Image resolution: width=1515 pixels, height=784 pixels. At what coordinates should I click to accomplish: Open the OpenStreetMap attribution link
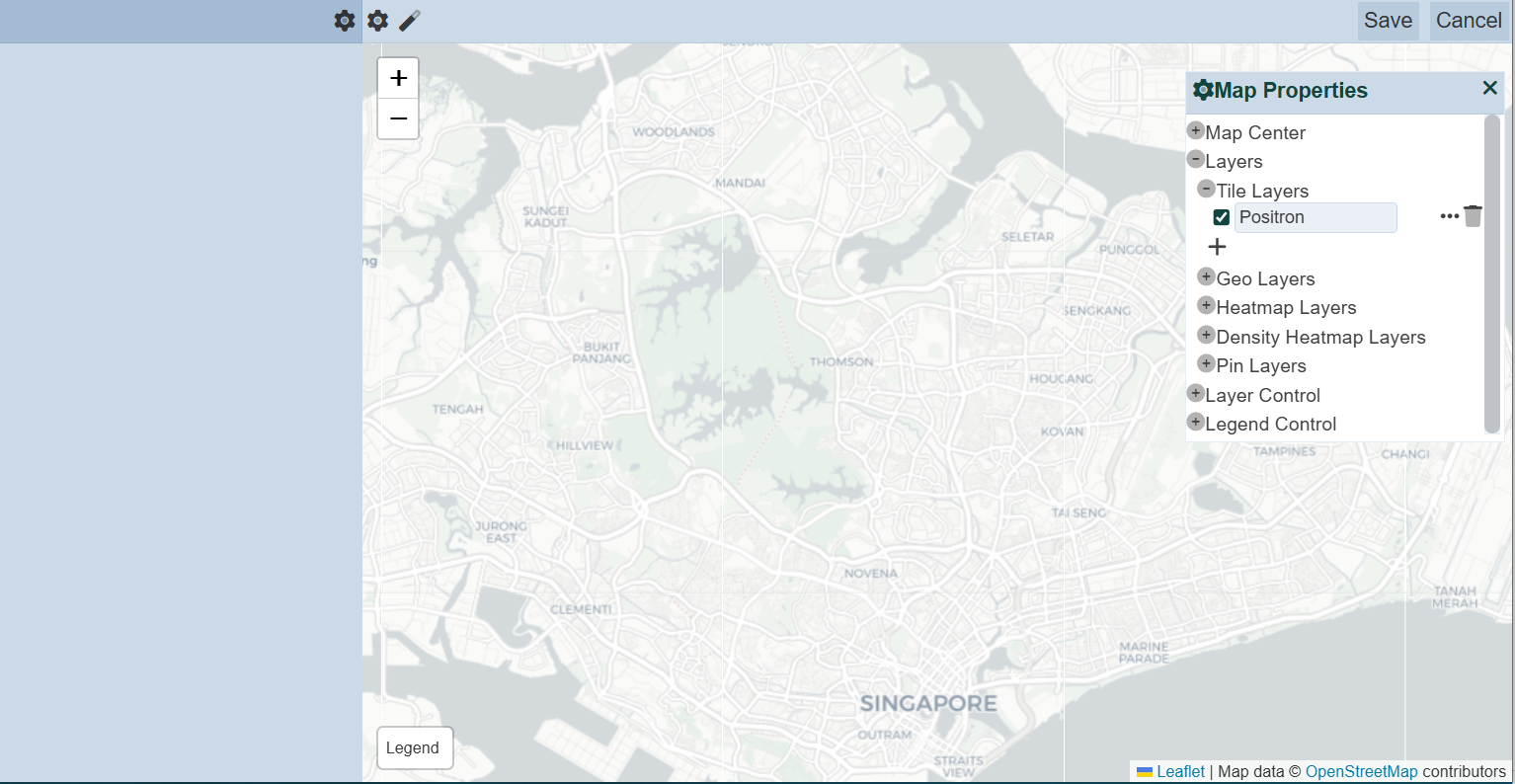tap(1361, 771)
